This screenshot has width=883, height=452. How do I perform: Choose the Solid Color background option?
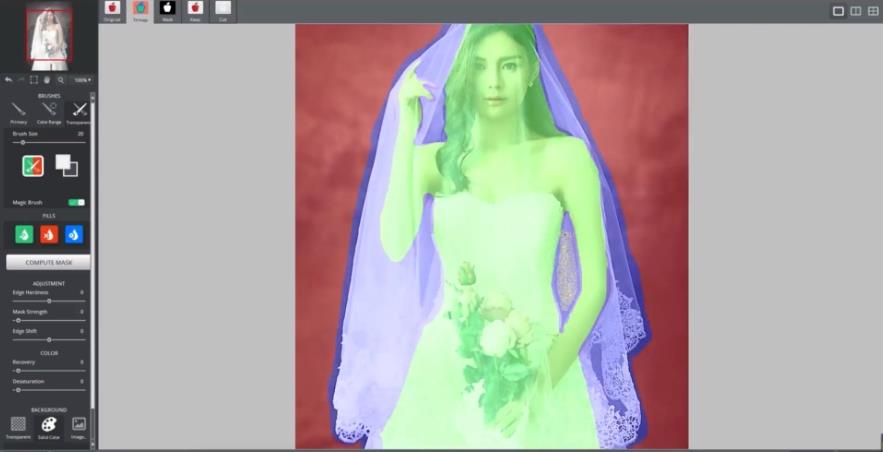(x=48, y=427)
